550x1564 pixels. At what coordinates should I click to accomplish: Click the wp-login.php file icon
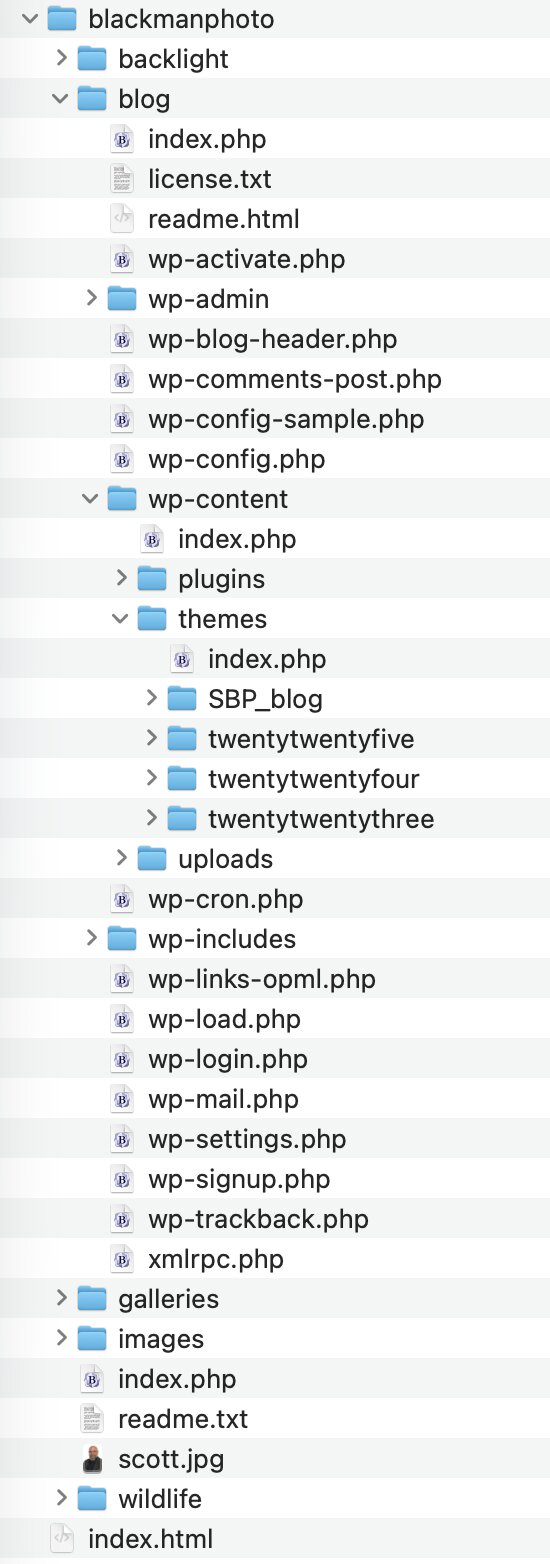(122, 1059)
